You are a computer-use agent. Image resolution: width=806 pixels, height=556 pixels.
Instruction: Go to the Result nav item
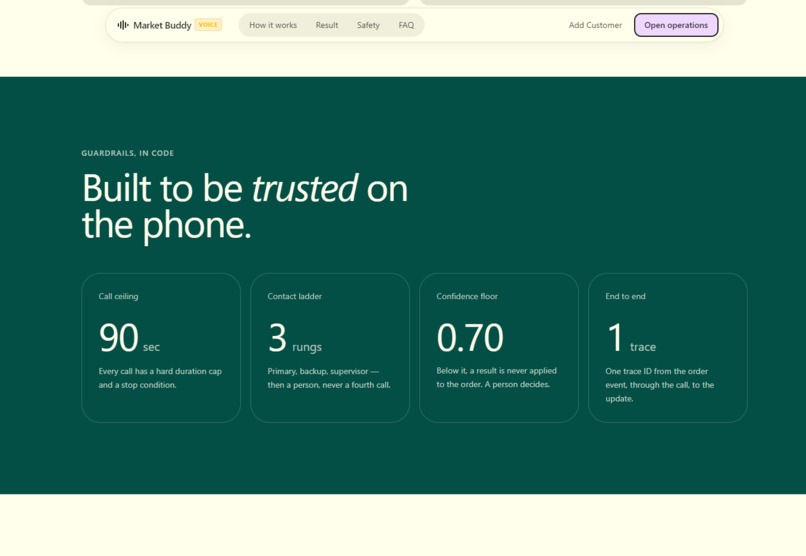327,25
